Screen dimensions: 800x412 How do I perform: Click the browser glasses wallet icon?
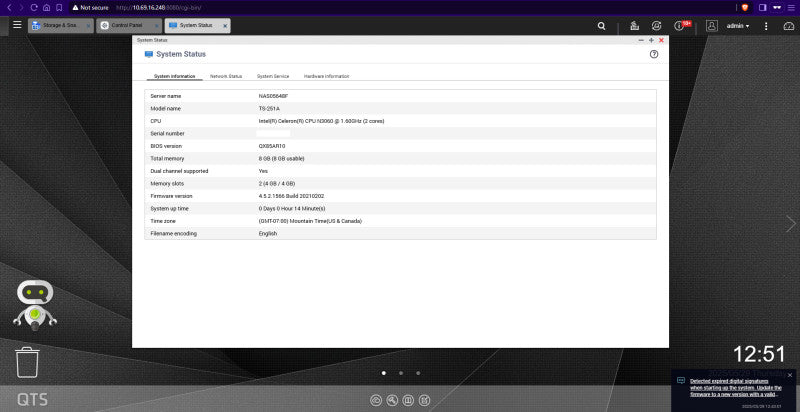(x=777, y=8)
